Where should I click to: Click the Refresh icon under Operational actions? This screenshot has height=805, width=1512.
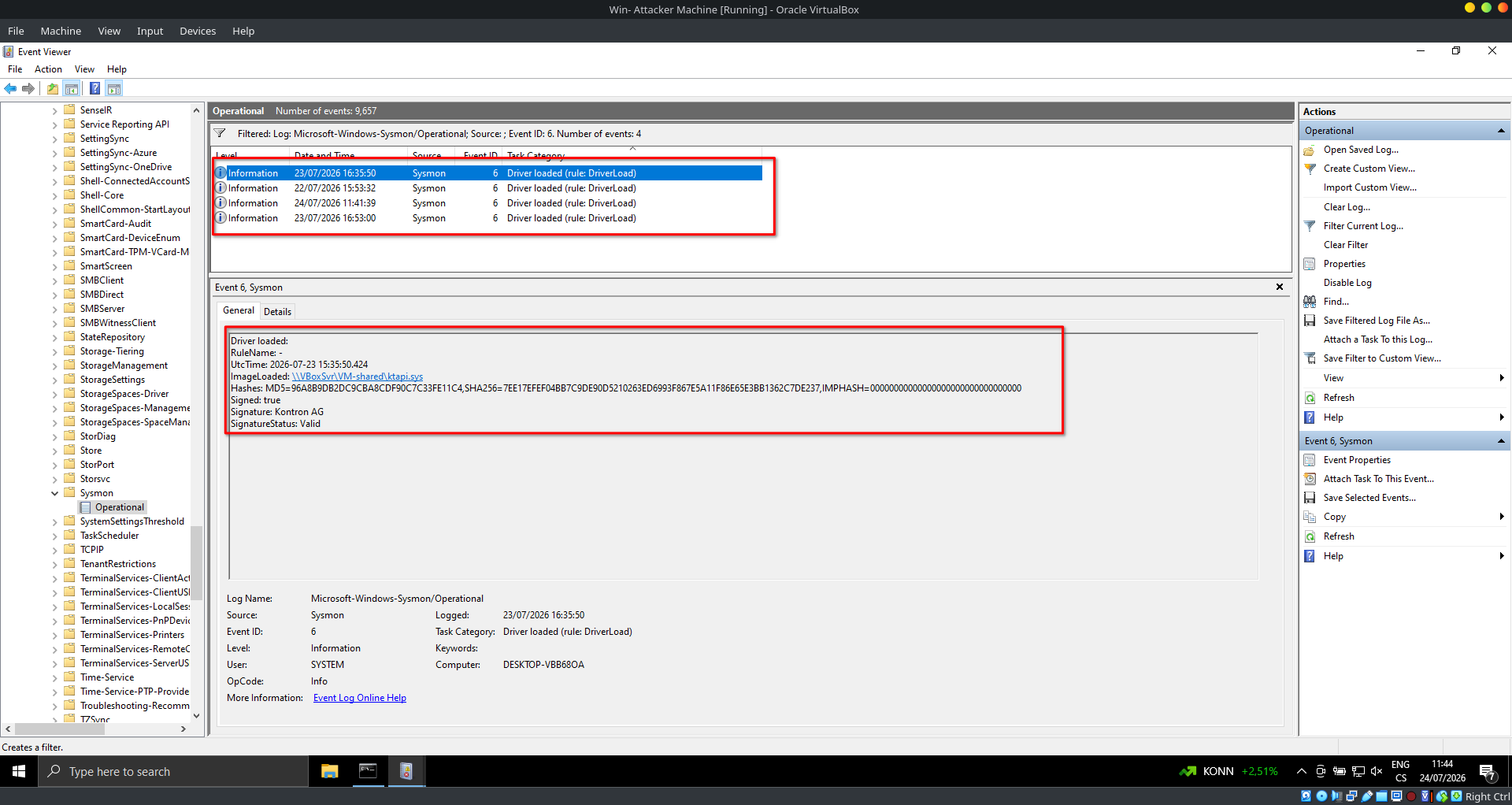[1310, 398]
